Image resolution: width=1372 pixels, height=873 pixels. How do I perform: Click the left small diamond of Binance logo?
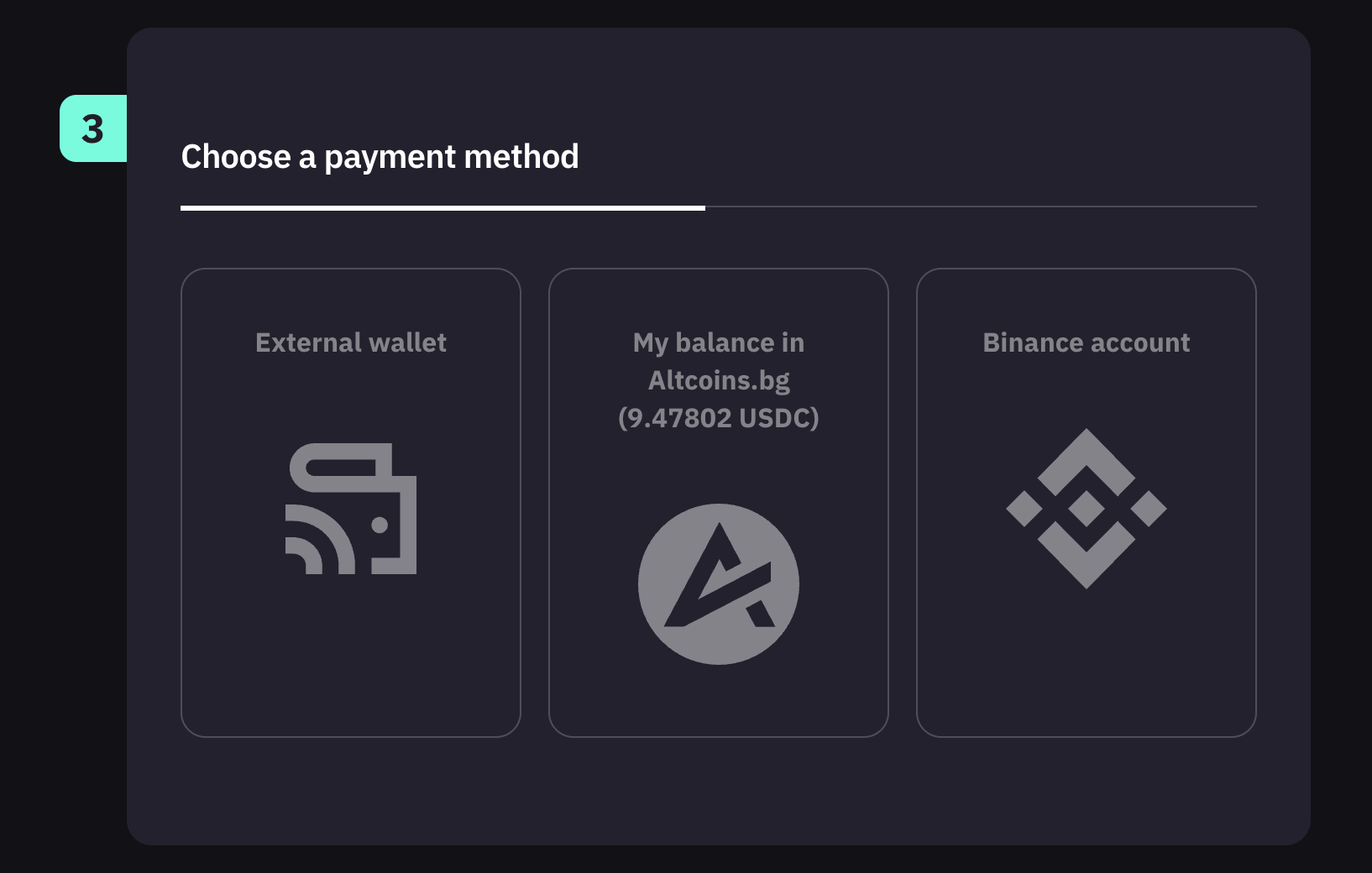point(1024,509)
